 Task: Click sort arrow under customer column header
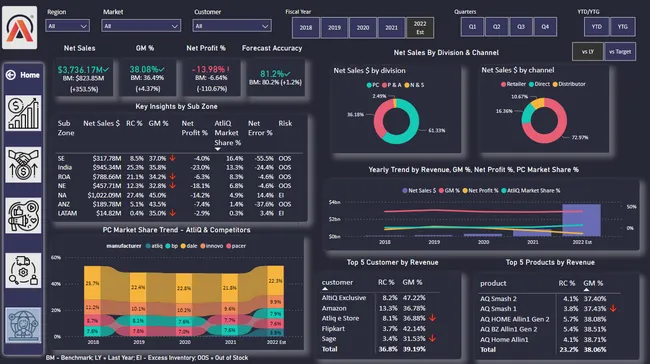click(x=325, y=289)
